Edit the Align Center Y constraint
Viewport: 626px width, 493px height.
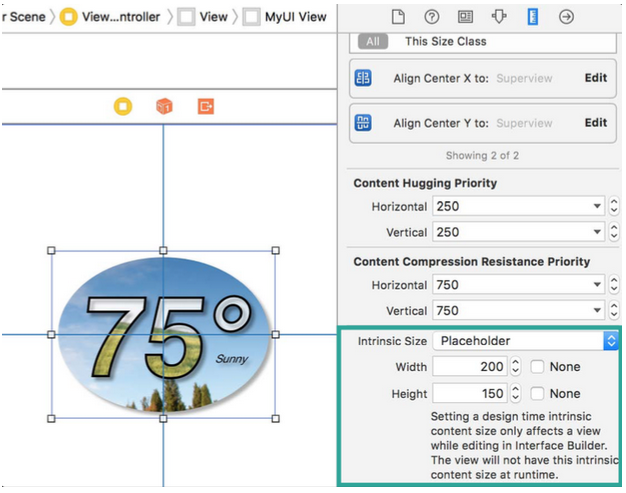pos(596,123)
